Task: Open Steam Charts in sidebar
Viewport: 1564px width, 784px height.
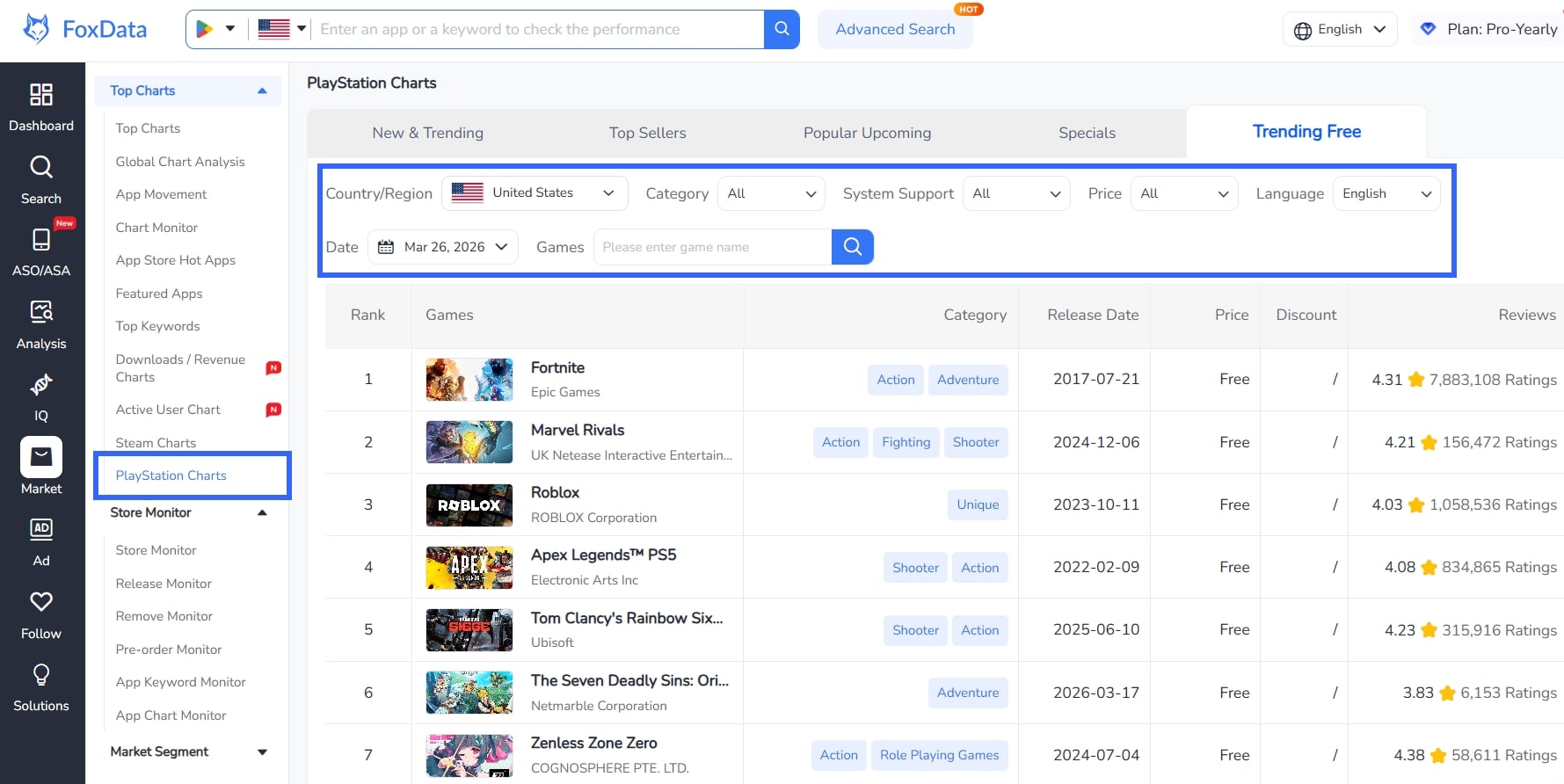Action: tap(156, 443)
